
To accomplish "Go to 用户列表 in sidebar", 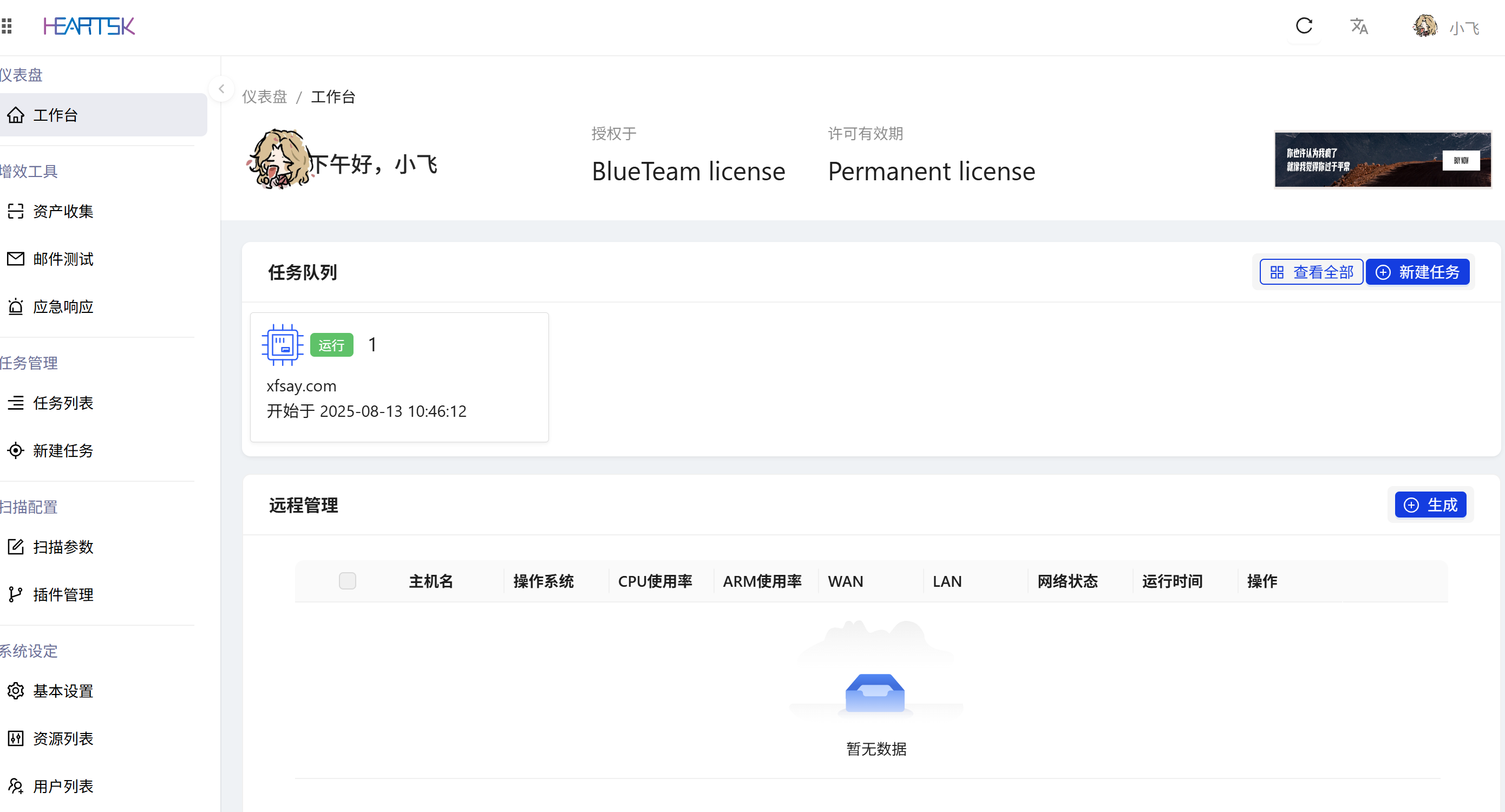I will coord(62,785).
